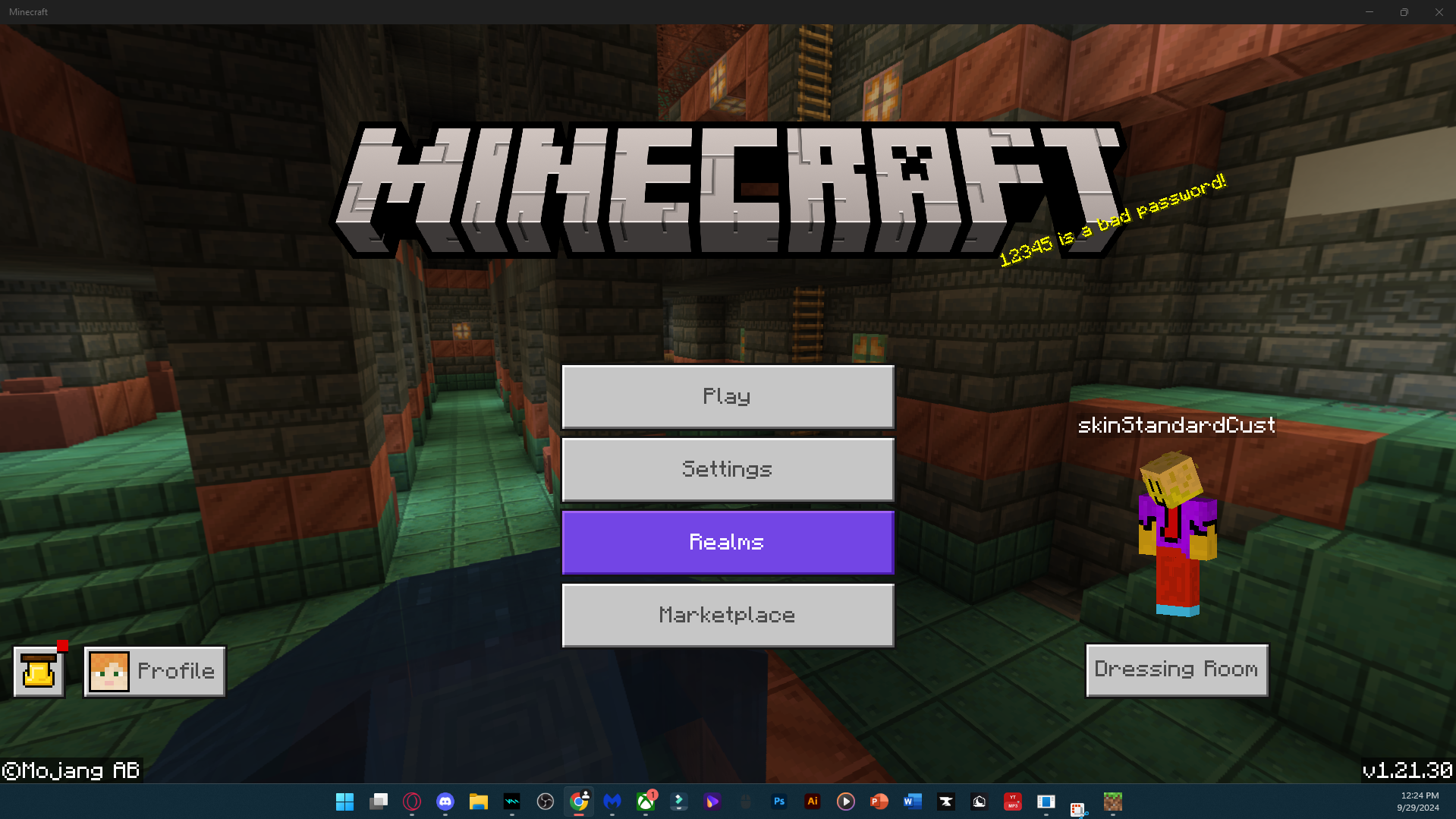
Task: Open the Snipping Tool taskbar icon
Action: pyautogui.click(x=1079, y=809)
